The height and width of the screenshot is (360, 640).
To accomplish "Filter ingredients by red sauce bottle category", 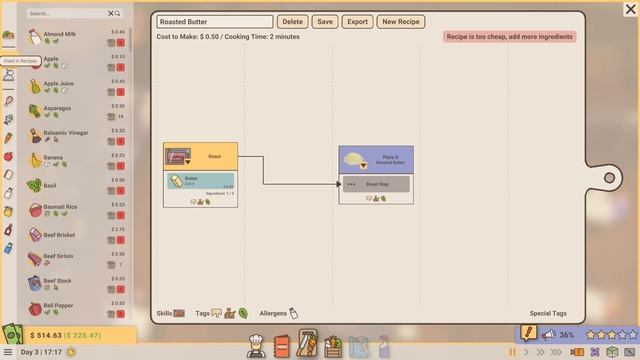I will [x=9, y=230].
